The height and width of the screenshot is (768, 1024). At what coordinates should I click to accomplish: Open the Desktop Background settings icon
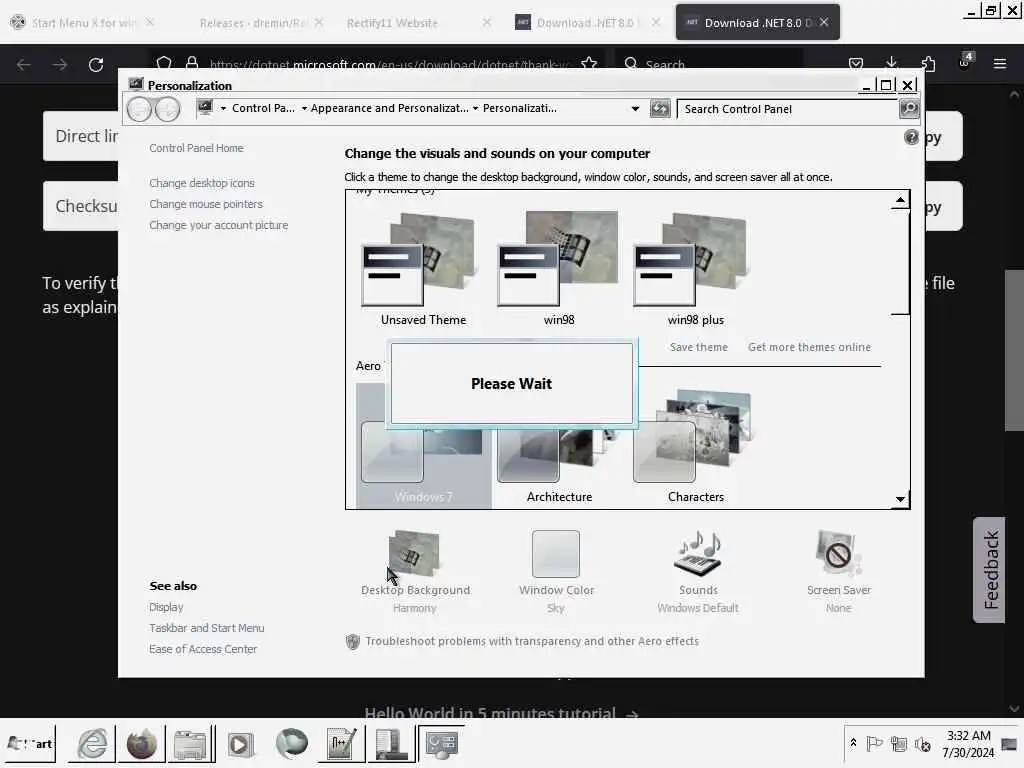414,554
